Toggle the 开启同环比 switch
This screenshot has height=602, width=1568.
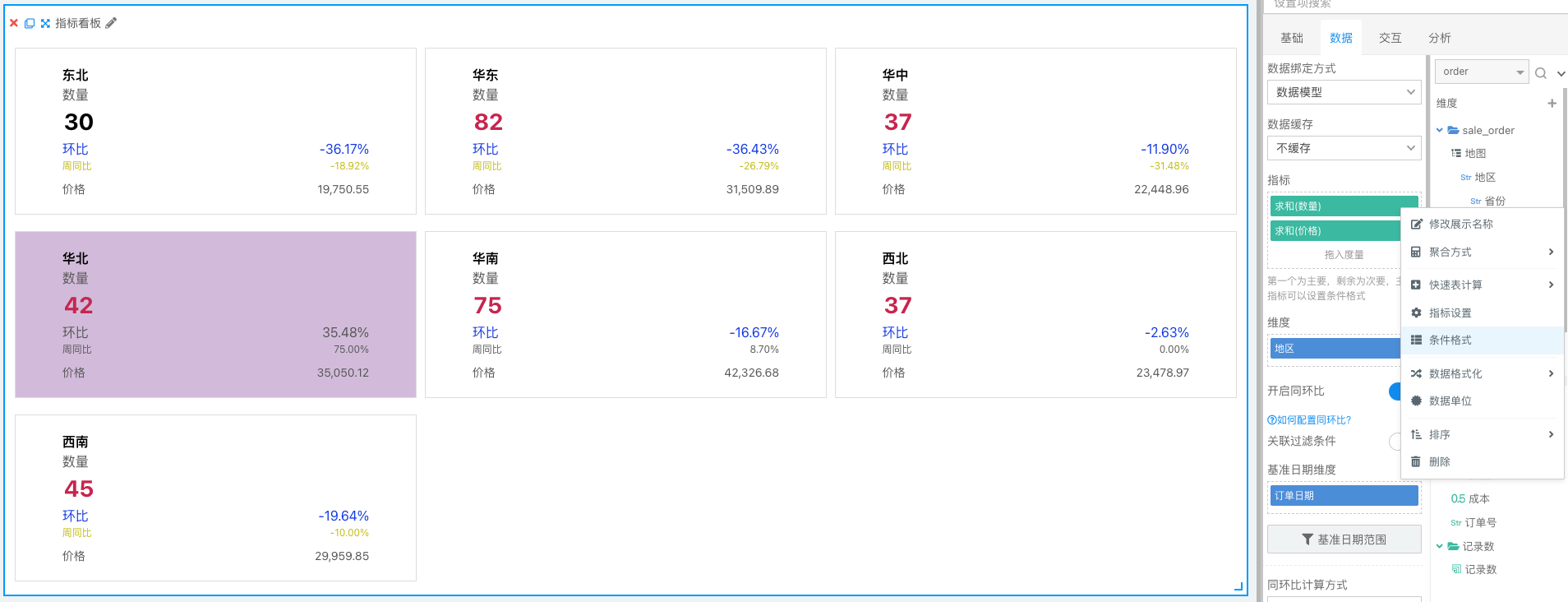[x=1395, y=391]
